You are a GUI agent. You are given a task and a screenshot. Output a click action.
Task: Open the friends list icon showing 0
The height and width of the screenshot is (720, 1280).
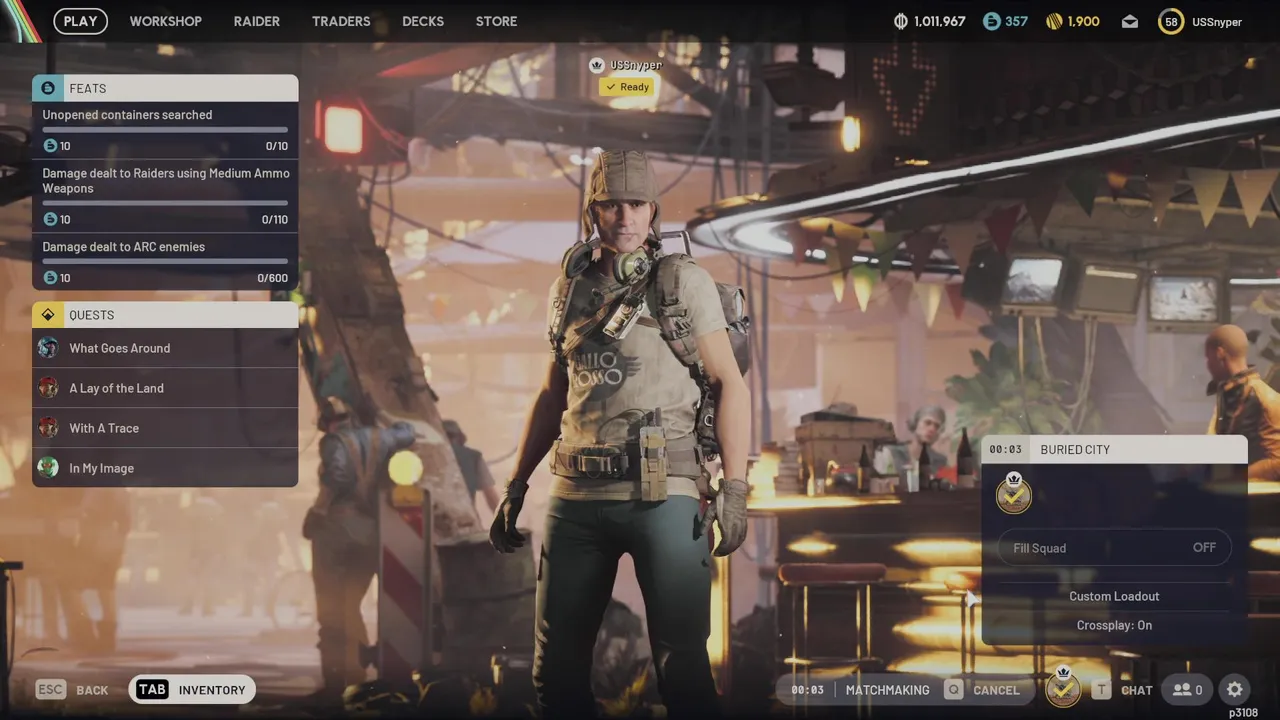tap(1188, 690)
